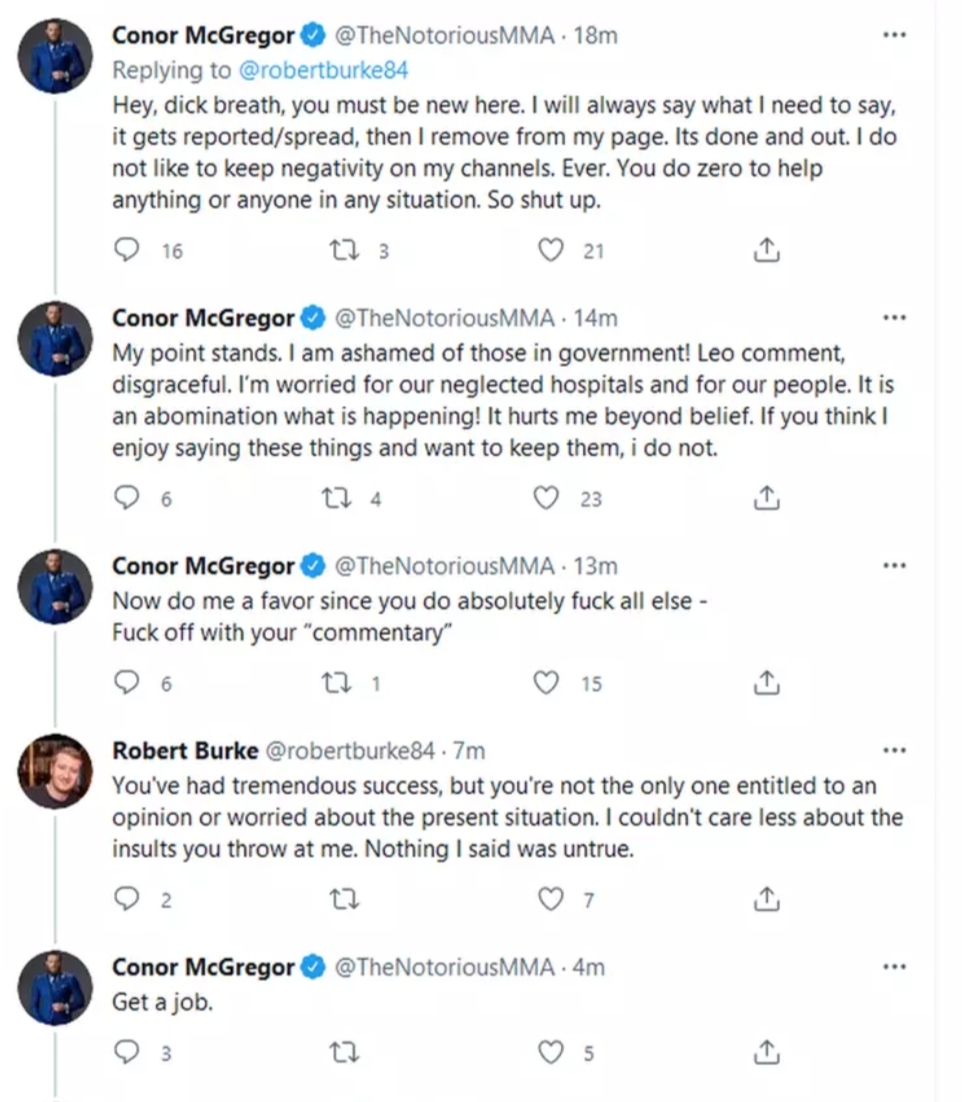Share Robert Burke's tweet
Image resolution: width=962 pixels, height=1102 pixels.
click(x=765, y=899)
